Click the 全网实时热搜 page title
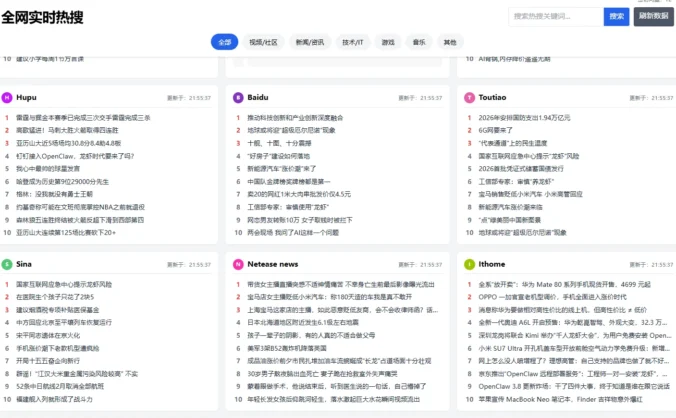This screenshot has height=418, width=676. click(x=42, y=17)
